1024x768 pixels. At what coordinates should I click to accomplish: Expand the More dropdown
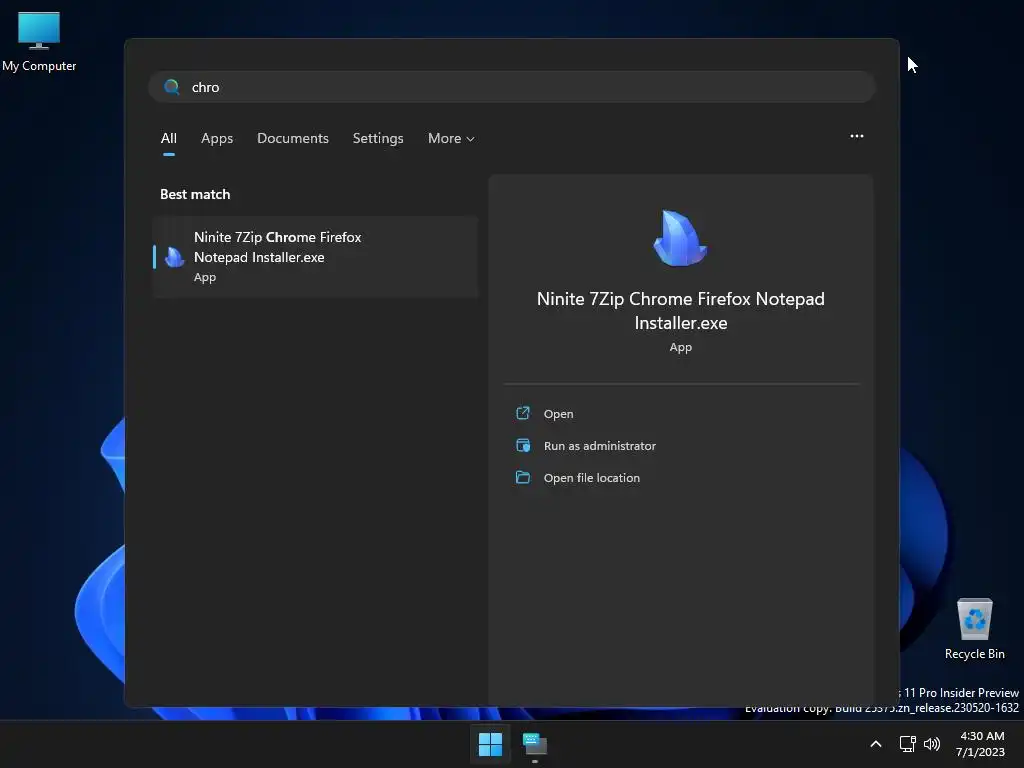click(451, 138)
